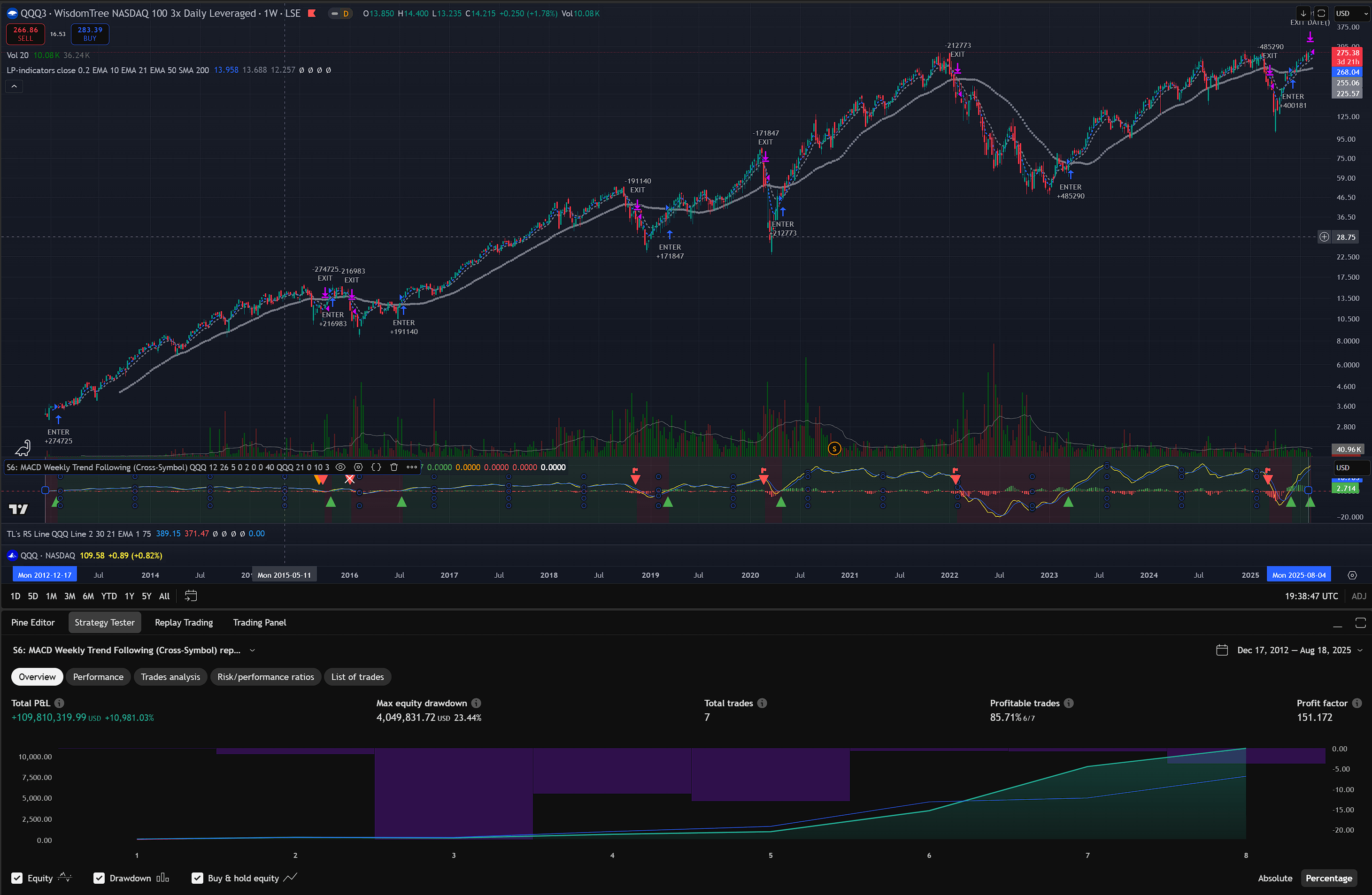Viewport: 1372px width, 895px height.
Task: Maximize the Strategy Tester panel
Action: pos(1360,622)
